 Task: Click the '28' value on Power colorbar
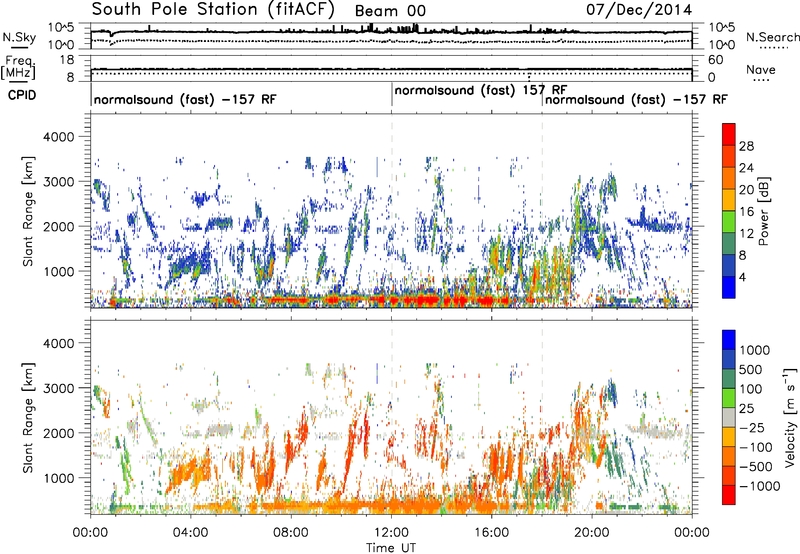[x=746, y=146]
